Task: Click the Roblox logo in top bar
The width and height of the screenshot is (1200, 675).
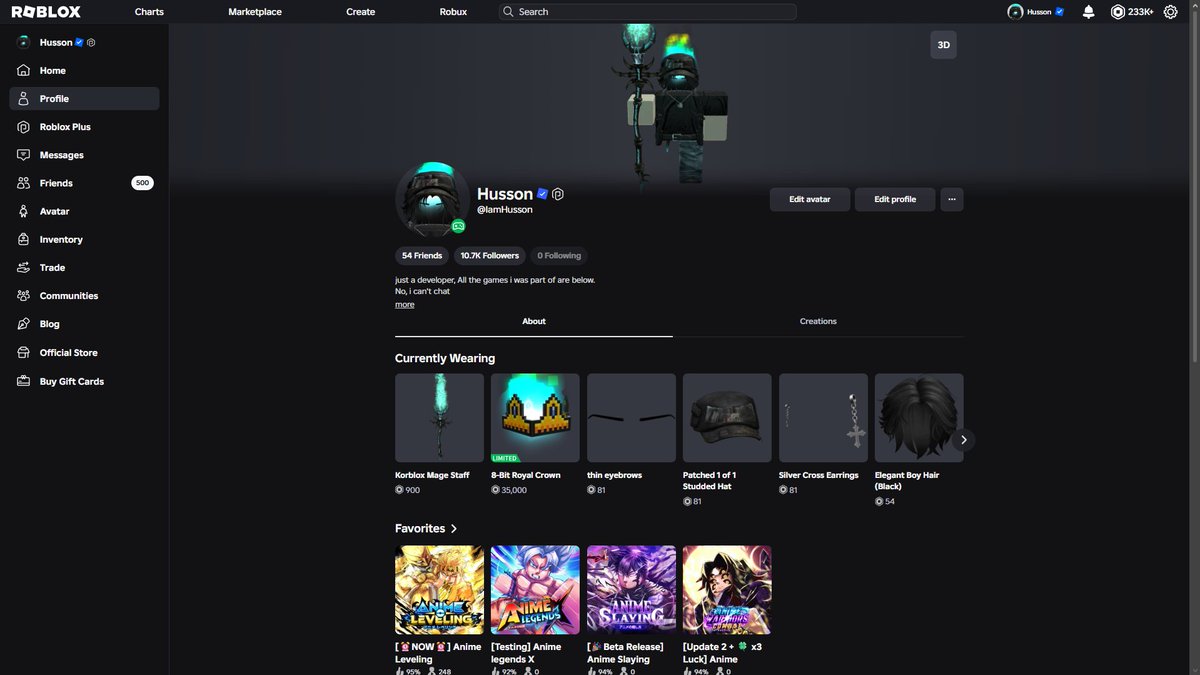Action: tap(46, 12)
